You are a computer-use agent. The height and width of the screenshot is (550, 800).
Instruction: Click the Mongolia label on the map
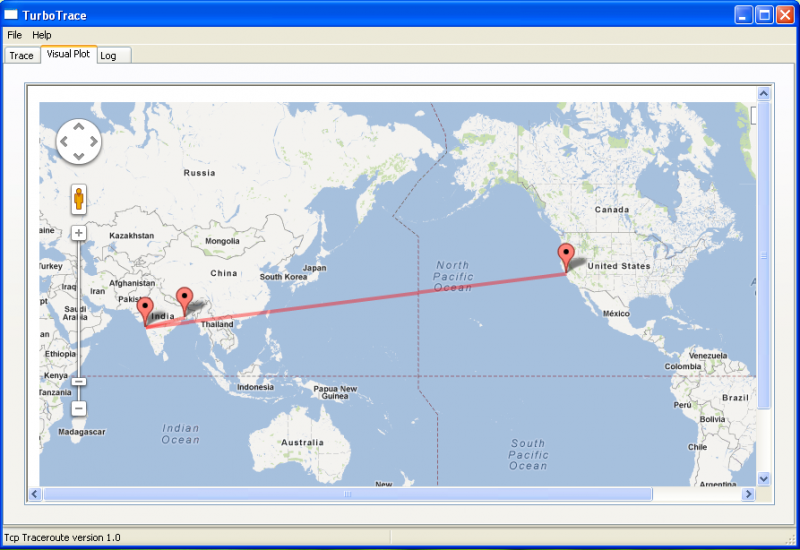pos(222,241)
